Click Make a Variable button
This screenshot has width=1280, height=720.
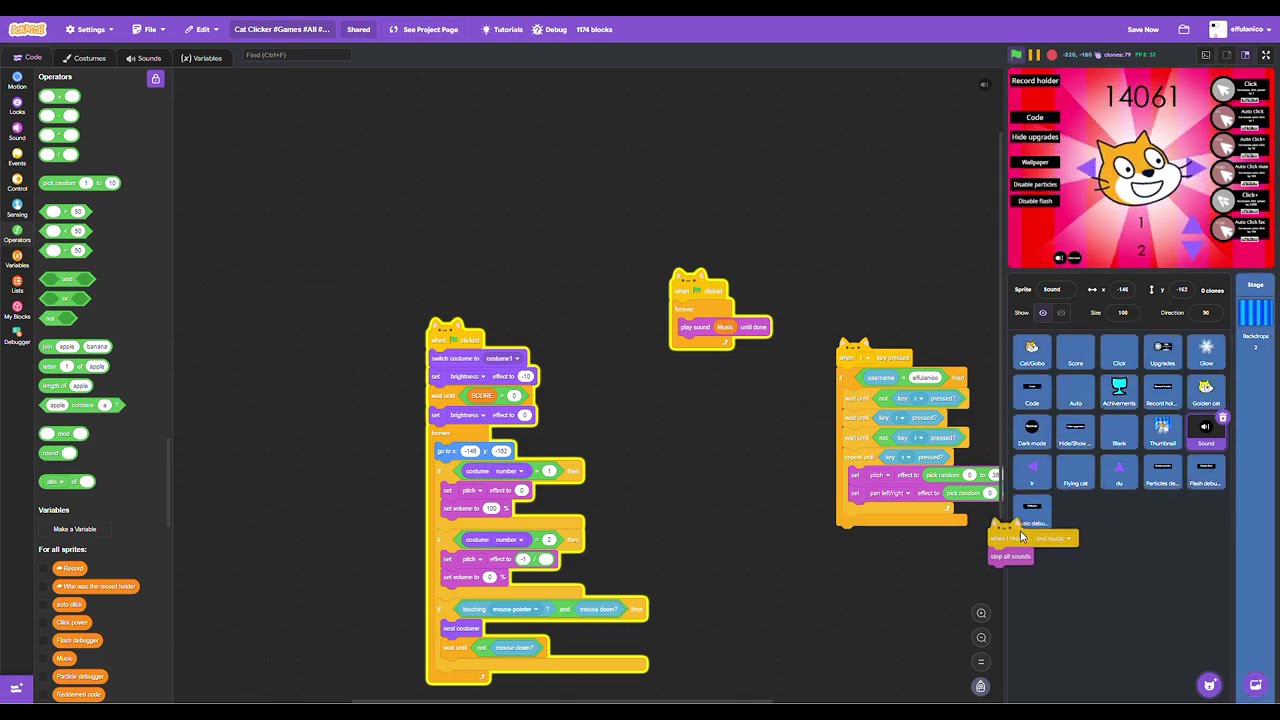click(75, 529)
